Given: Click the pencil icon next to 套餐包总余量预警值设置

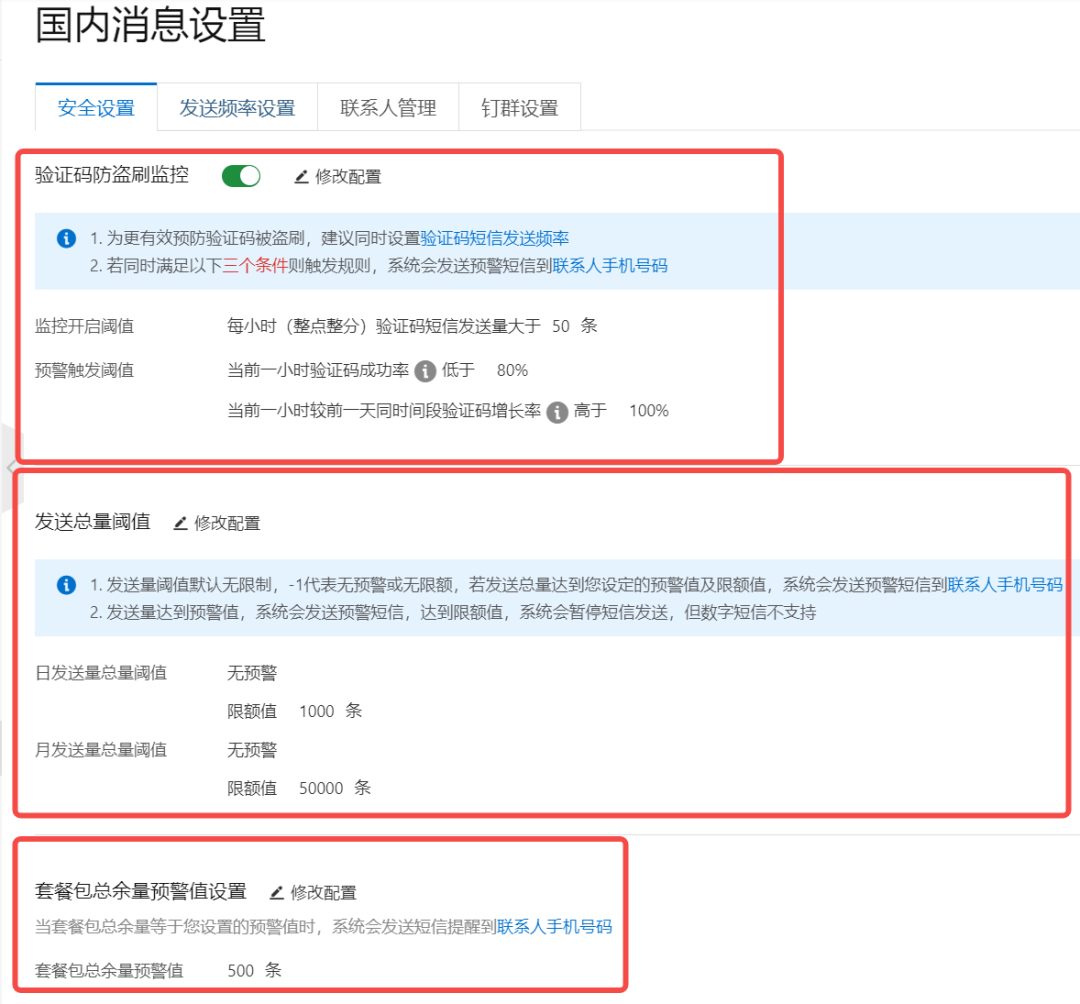Looking at the screenshot, I should point(277,892).
